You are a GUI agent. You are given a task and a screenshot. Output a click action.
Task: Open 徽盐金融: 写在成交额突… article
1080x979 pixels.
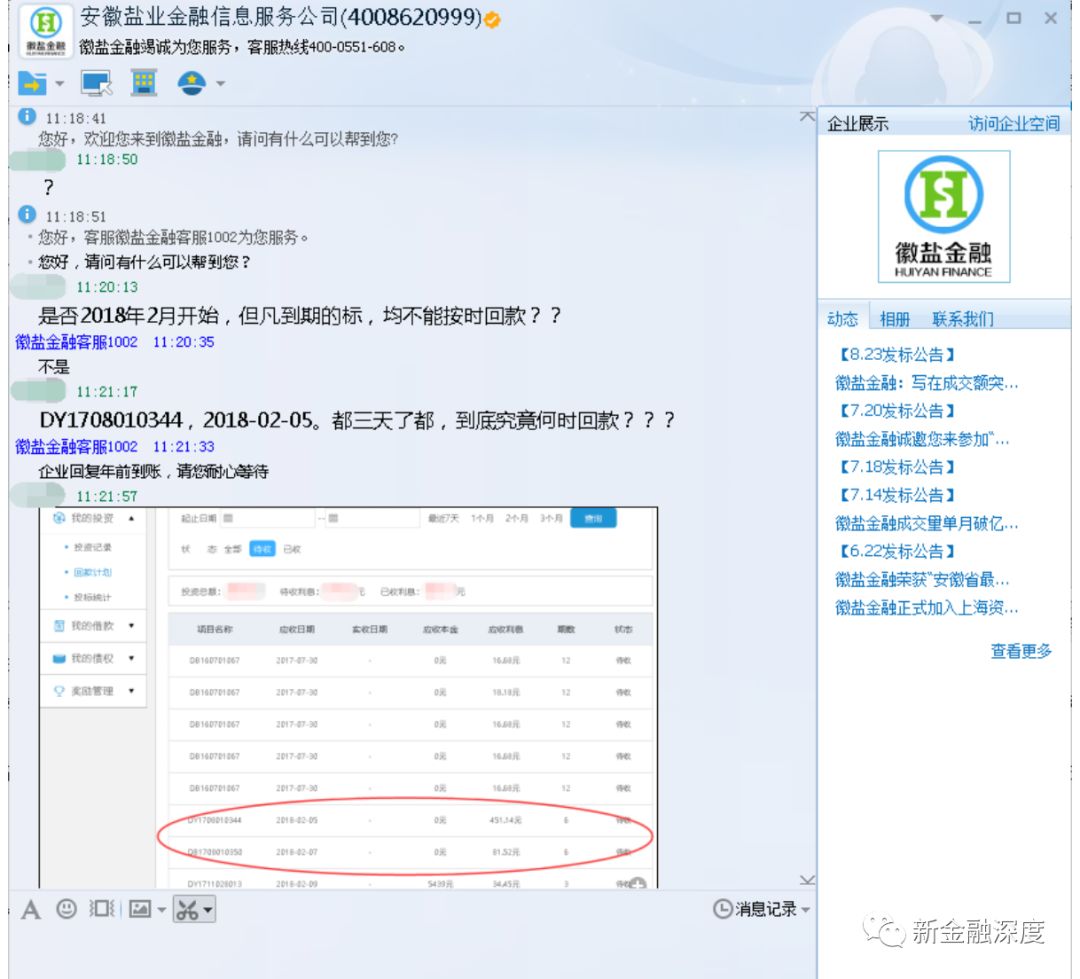tap(926, 383)
